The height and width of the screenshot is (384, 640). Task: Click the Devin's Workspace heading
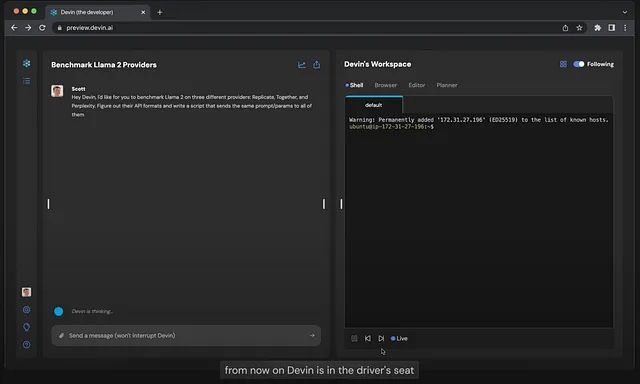pyautogui.click(x=378, y=64)
